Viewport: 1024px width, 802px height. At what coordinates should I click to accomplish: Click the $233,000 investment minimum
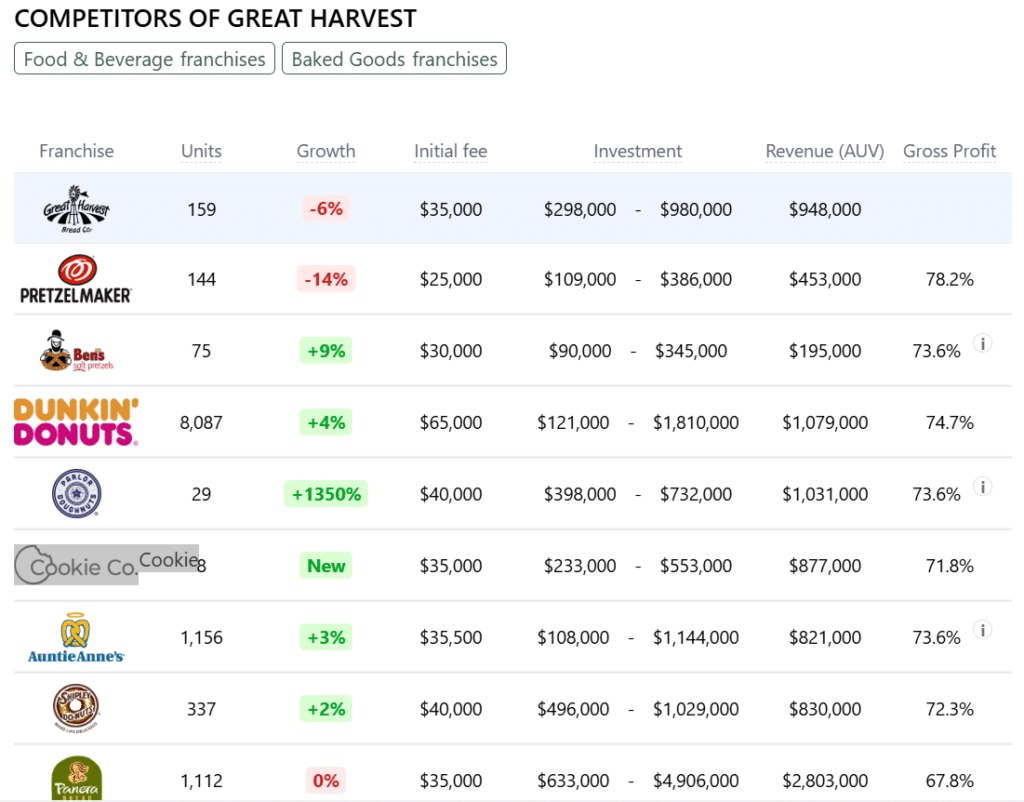(580, 566)
